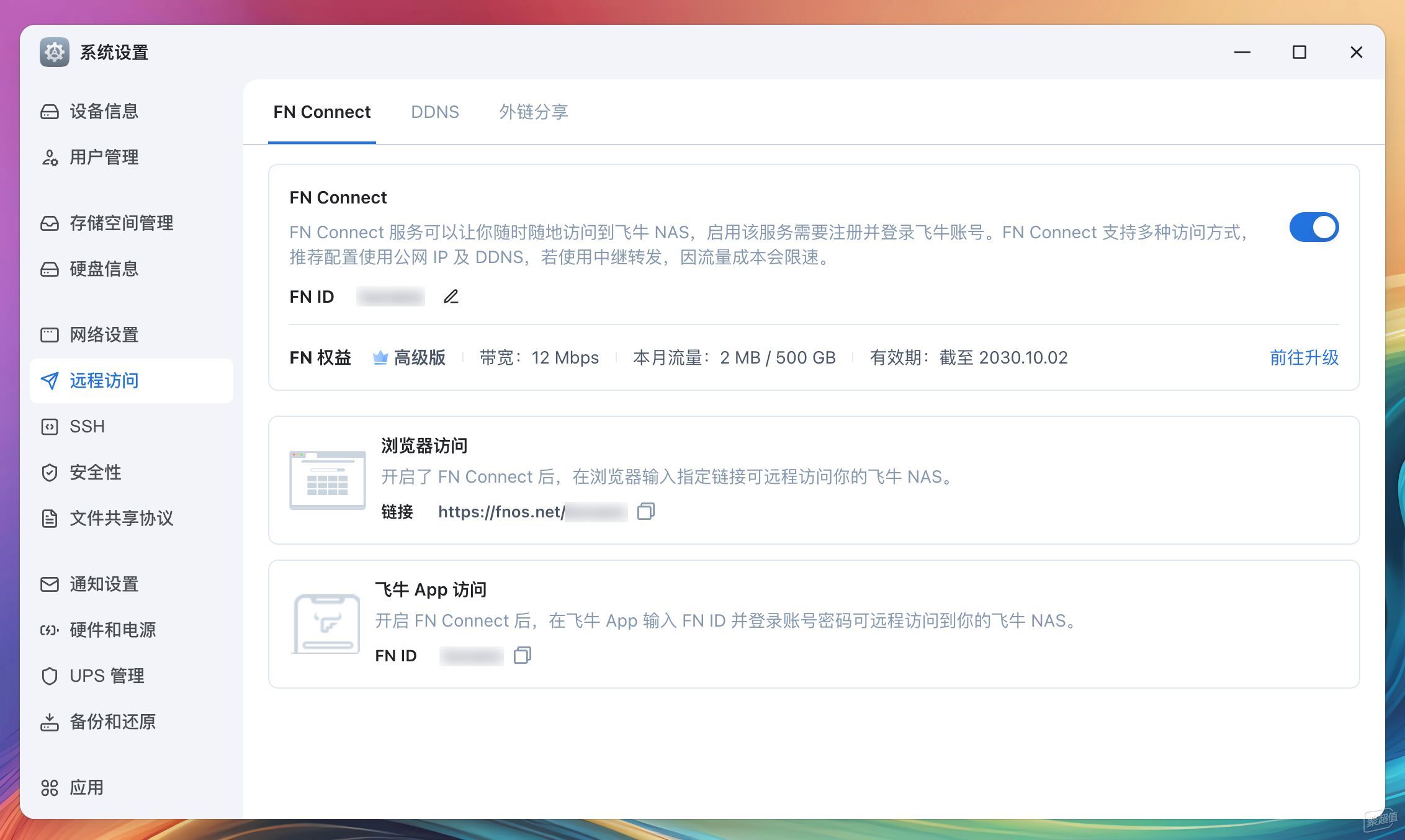1405x840 pixels.
Task: Open 文件共享协议 settings
Action: point(121,519)
